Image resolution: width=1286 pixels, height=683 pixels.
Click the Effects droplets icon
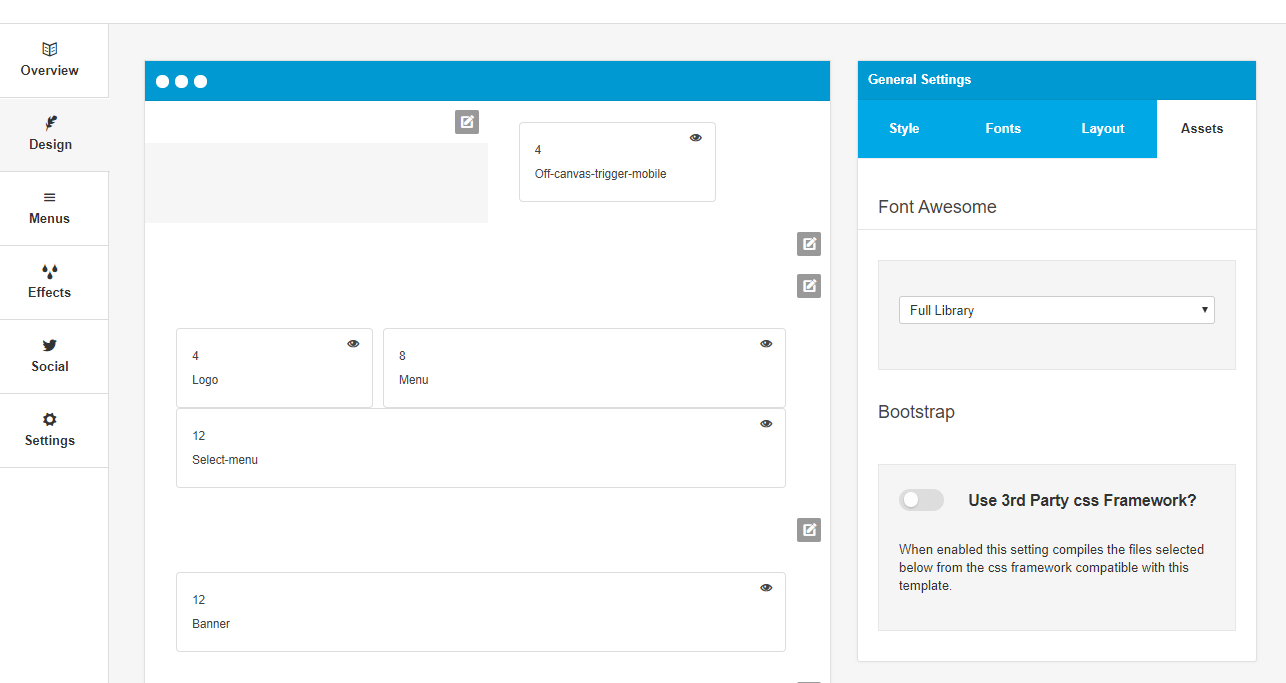click(x=50, y=270)
